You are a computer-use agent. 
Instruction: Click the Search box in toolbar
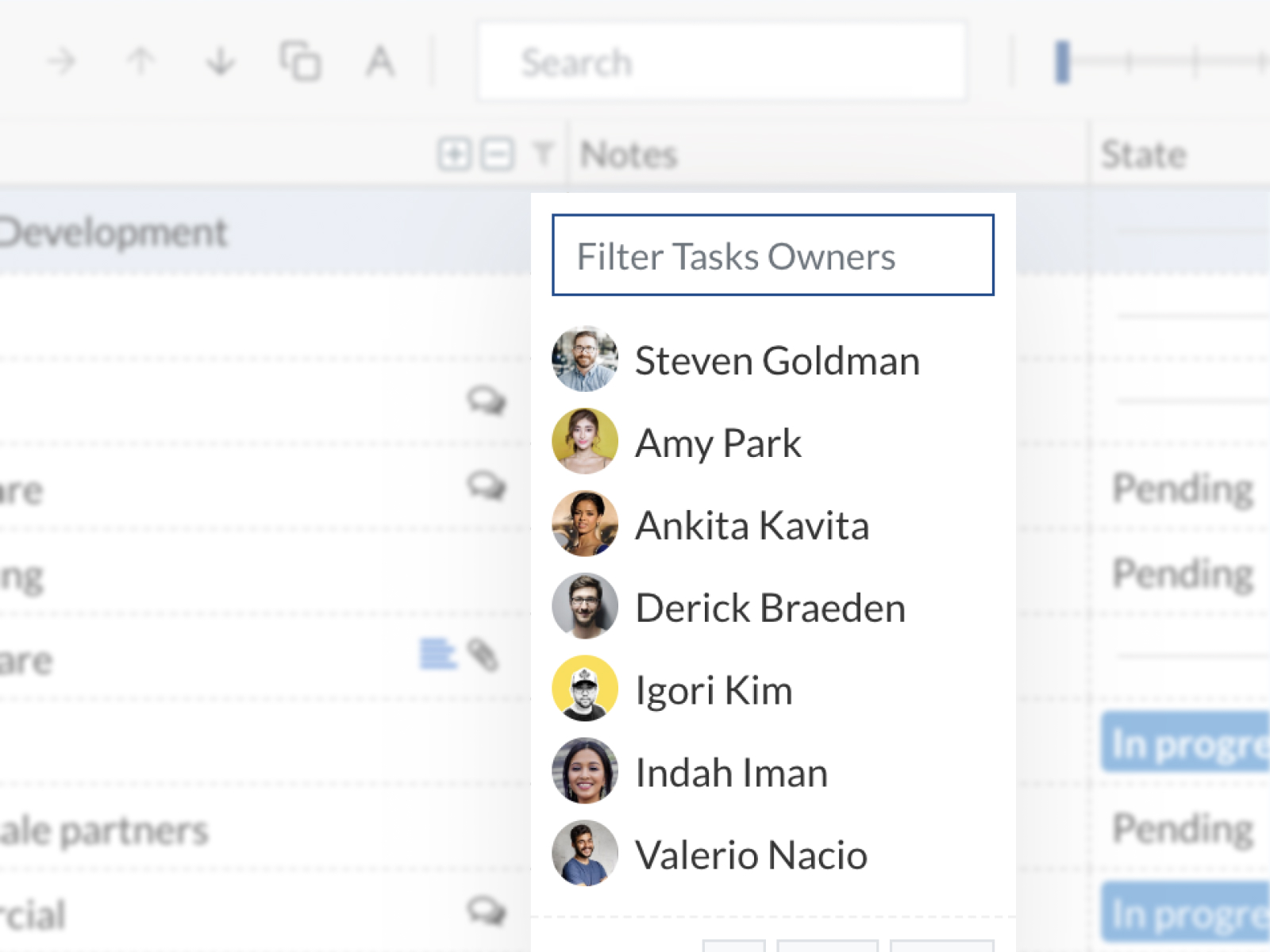tap(722, 62)
